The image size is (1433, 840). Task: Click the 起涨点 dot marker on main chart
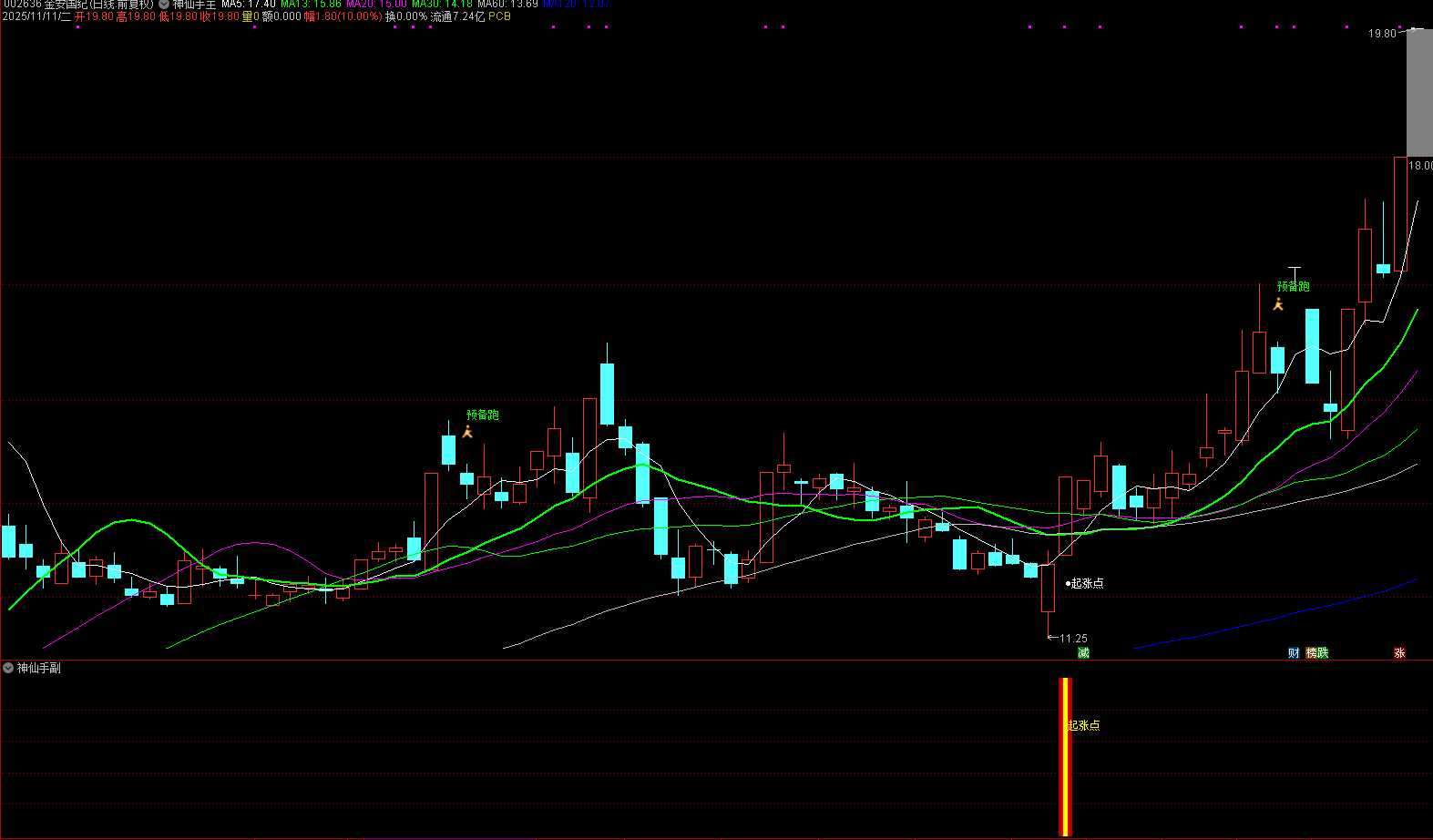(1069, 584)
